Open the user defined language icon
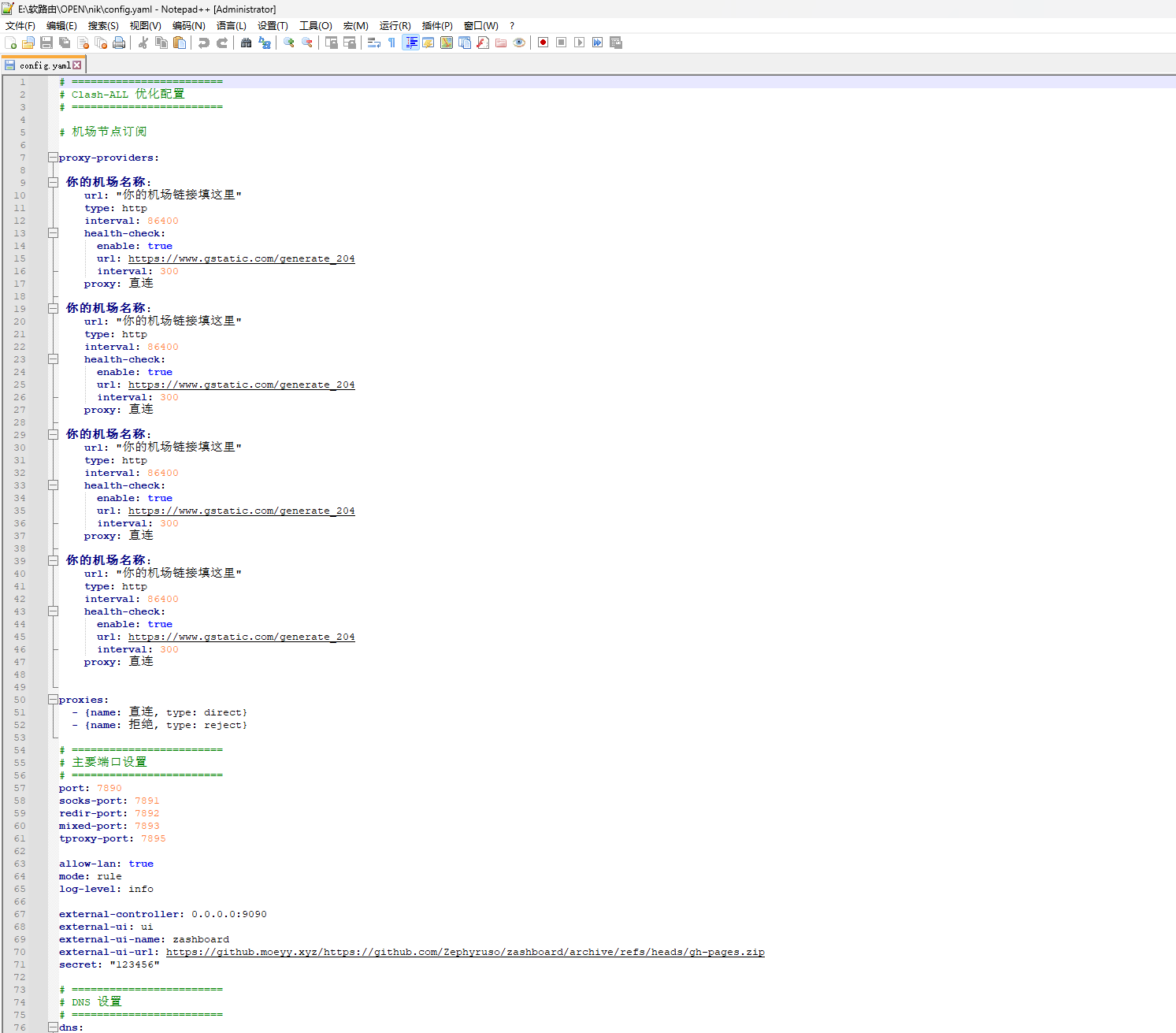This screenshot has width=1176, height=1033. [428, 43]
